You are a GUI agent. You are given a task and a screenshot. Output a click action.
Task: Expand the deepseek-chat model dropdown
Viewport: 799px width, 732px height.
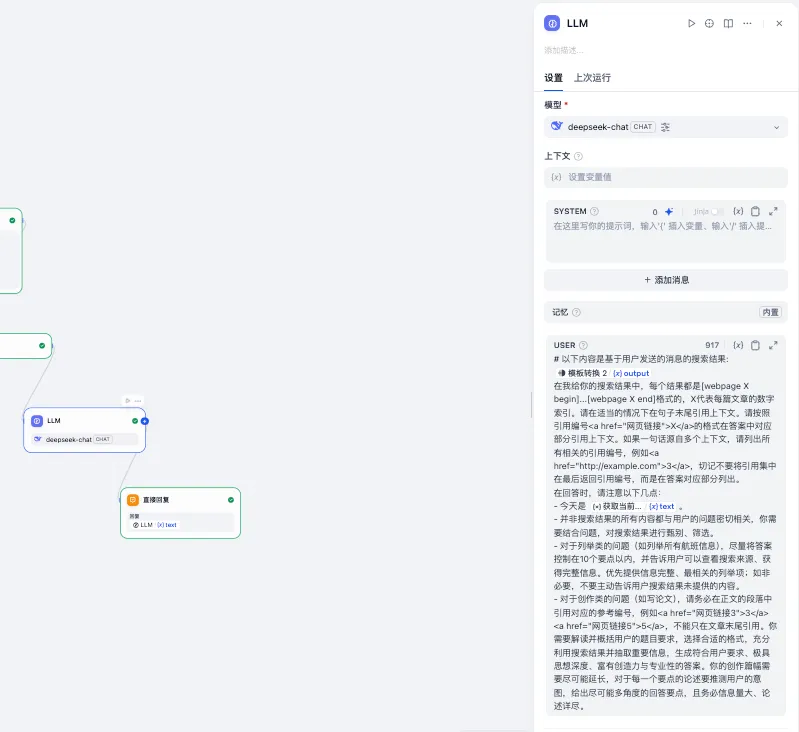click(x=776, y=127)
